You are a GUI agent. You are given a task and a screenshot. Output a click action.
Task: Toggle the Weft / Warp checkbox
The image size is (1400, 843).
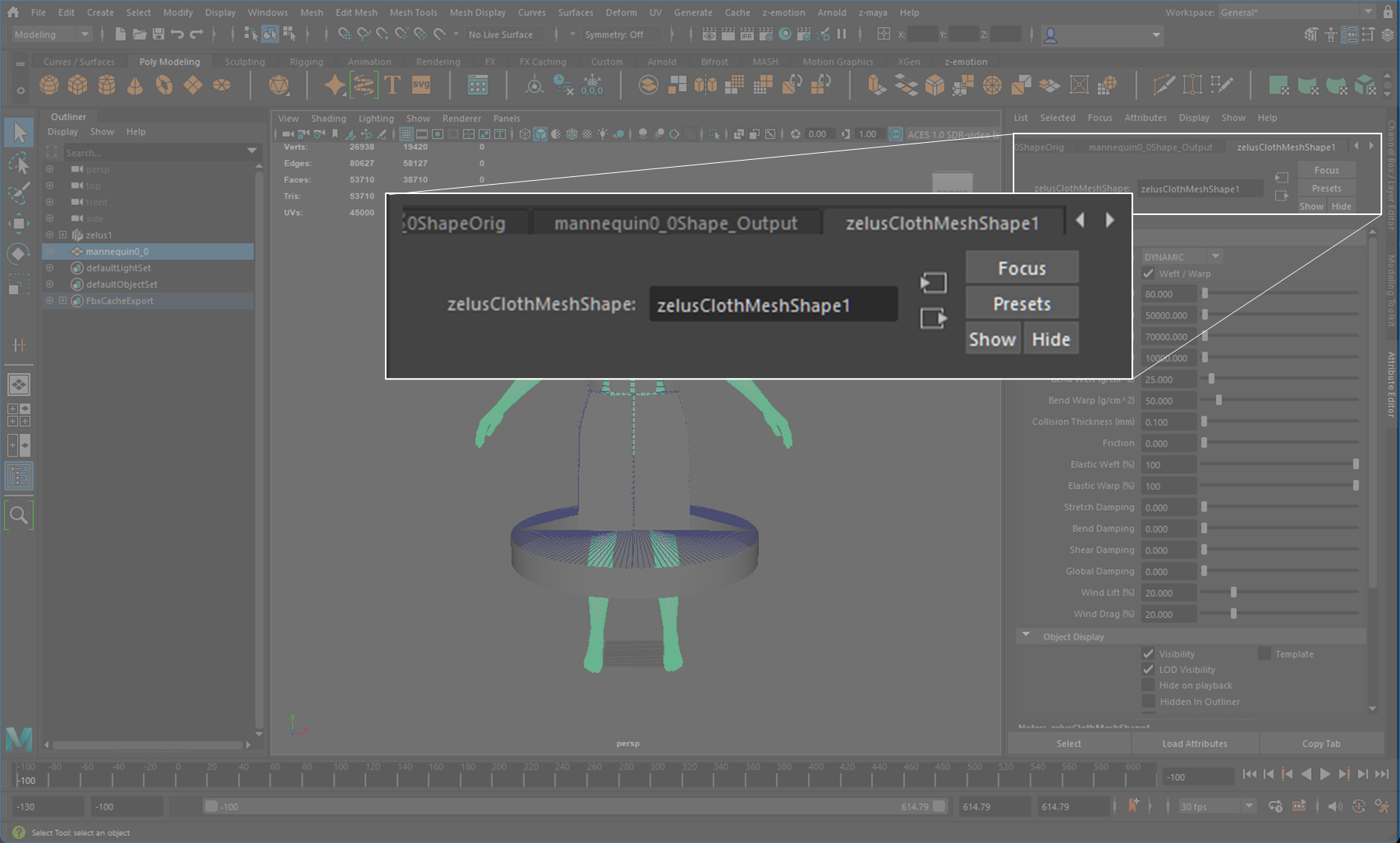pyautogui.click(x=1149, y=273)
